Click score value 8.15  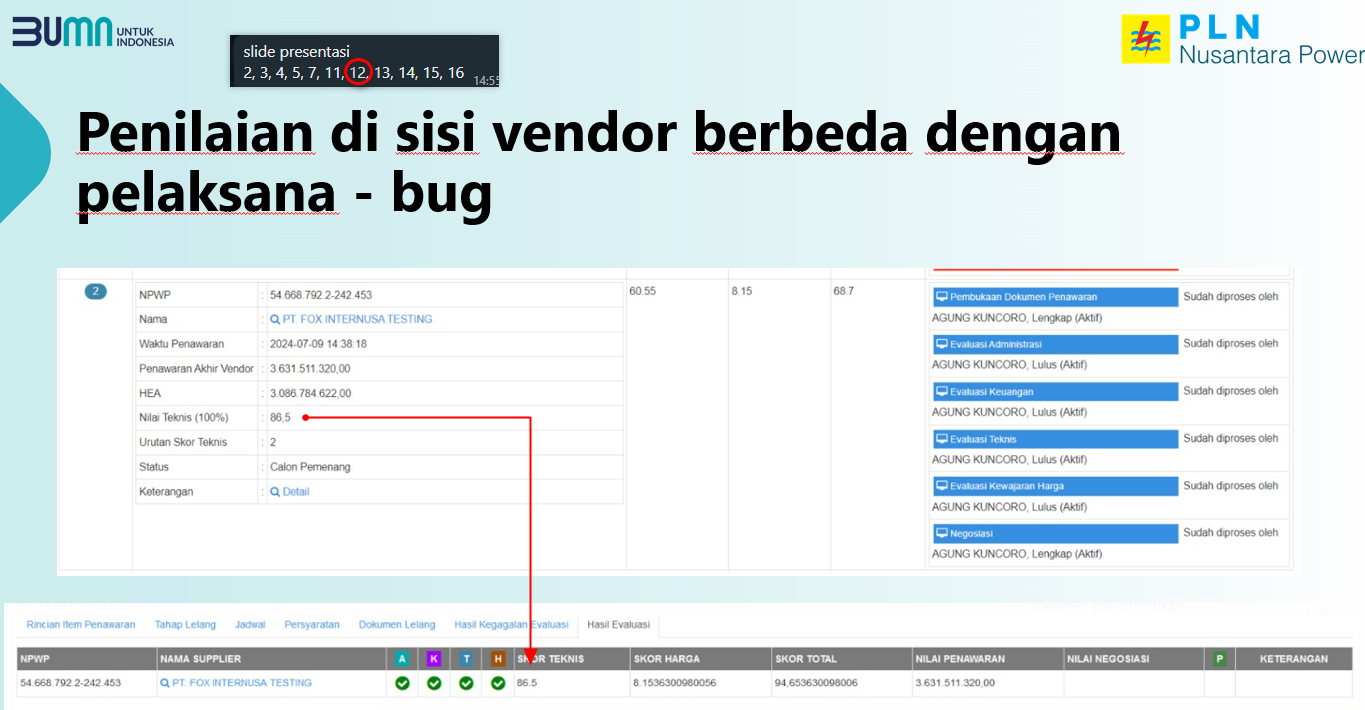click(x=741, y=291)
